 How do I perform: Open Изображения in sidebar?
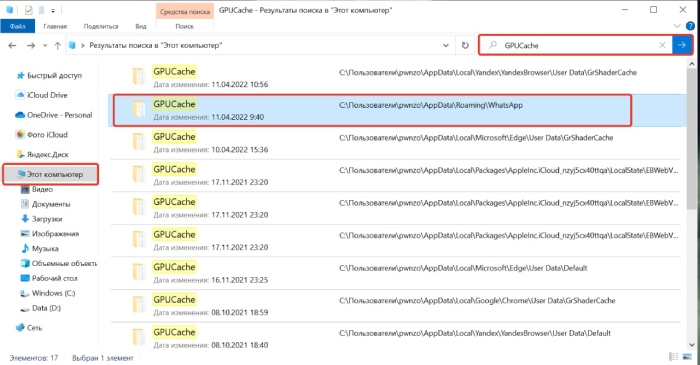[x=50, y=233]
